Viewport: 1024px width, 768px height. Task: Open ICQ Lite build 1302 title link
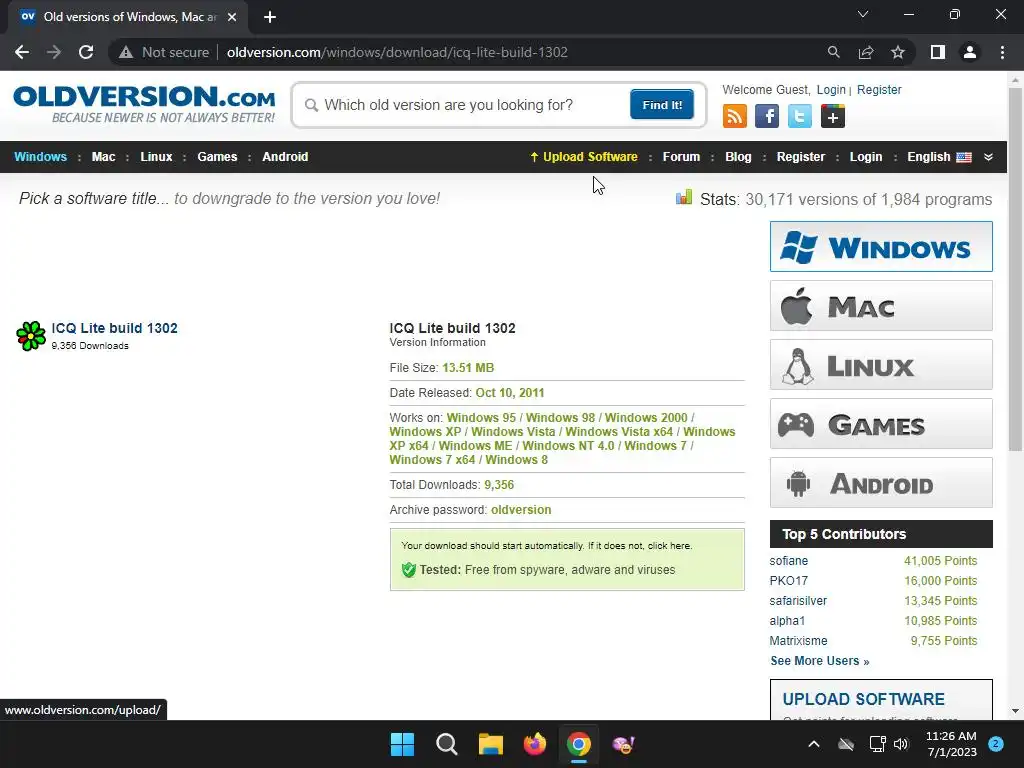click(x=114, y=328)
